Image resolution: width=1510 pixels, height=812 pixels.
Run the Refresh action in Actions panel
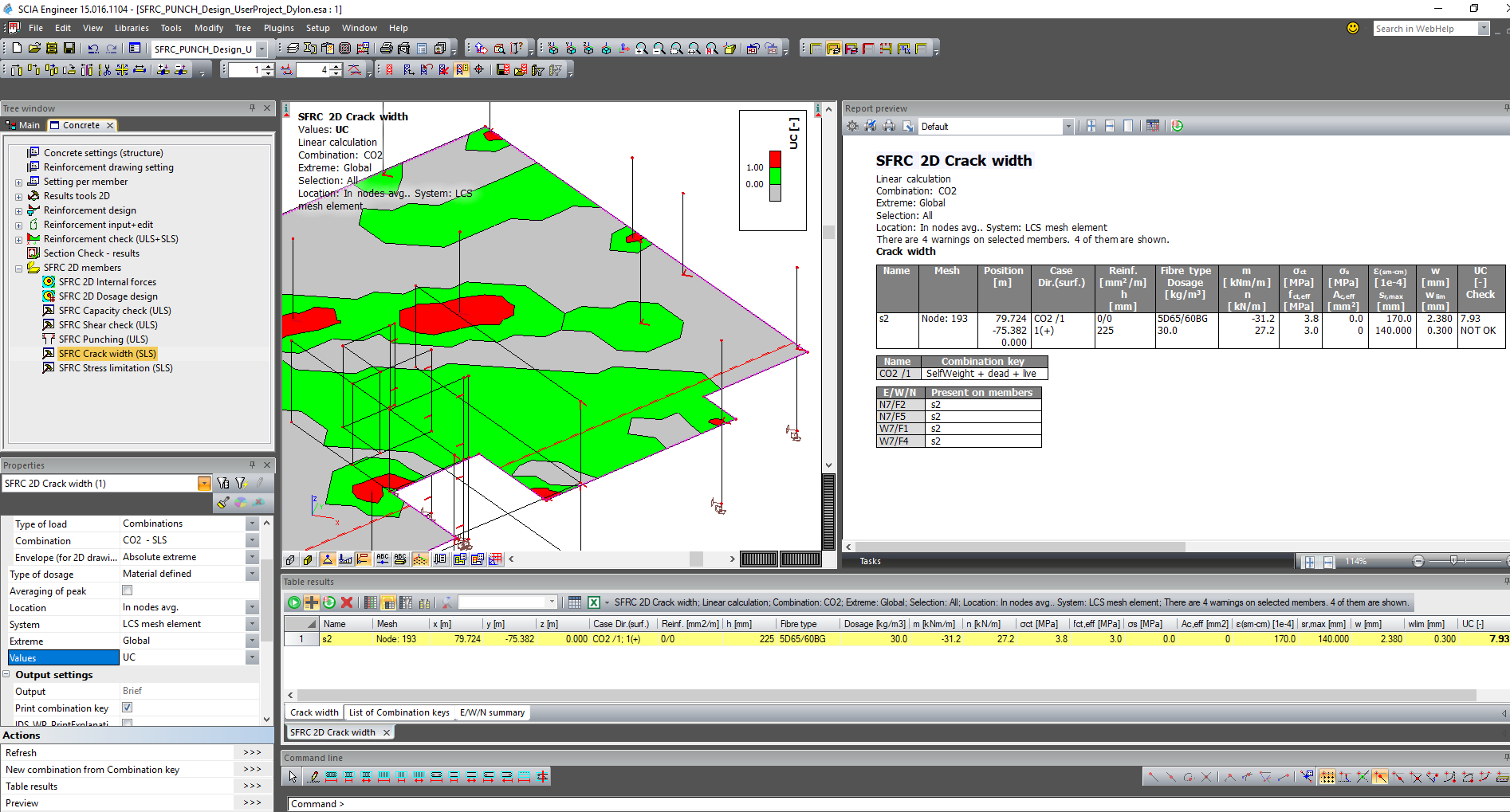(252, 752)
